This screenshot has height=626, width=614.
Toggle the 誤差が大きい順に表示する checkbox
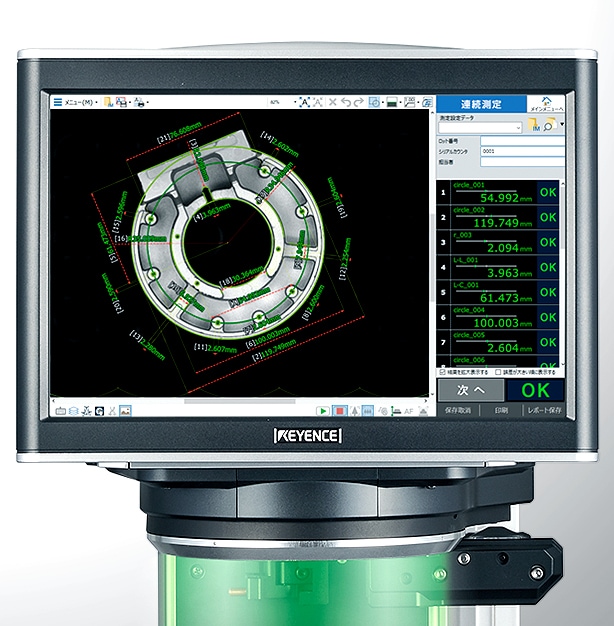[499, 372]
